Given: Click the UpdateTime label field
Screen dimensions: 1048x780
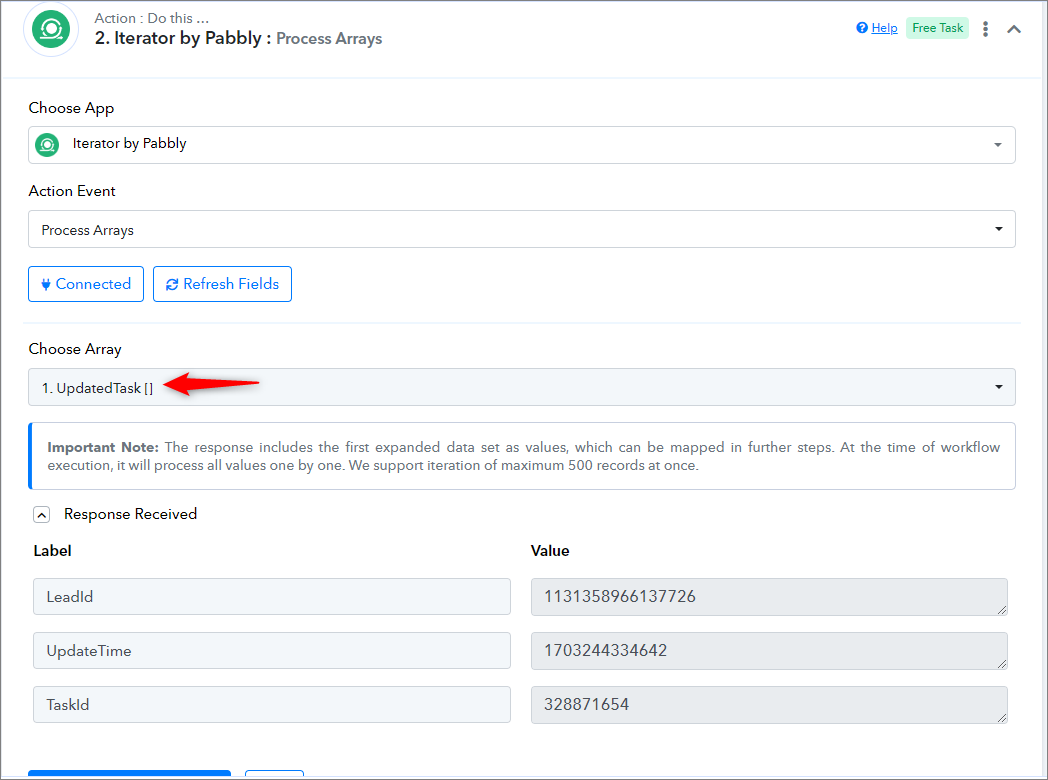Looking at the screenshot, I should point(271,650).
